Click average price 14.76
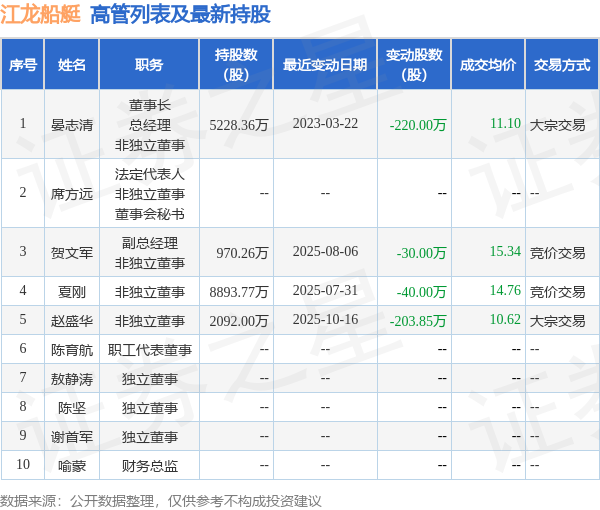 click(505, 290)
